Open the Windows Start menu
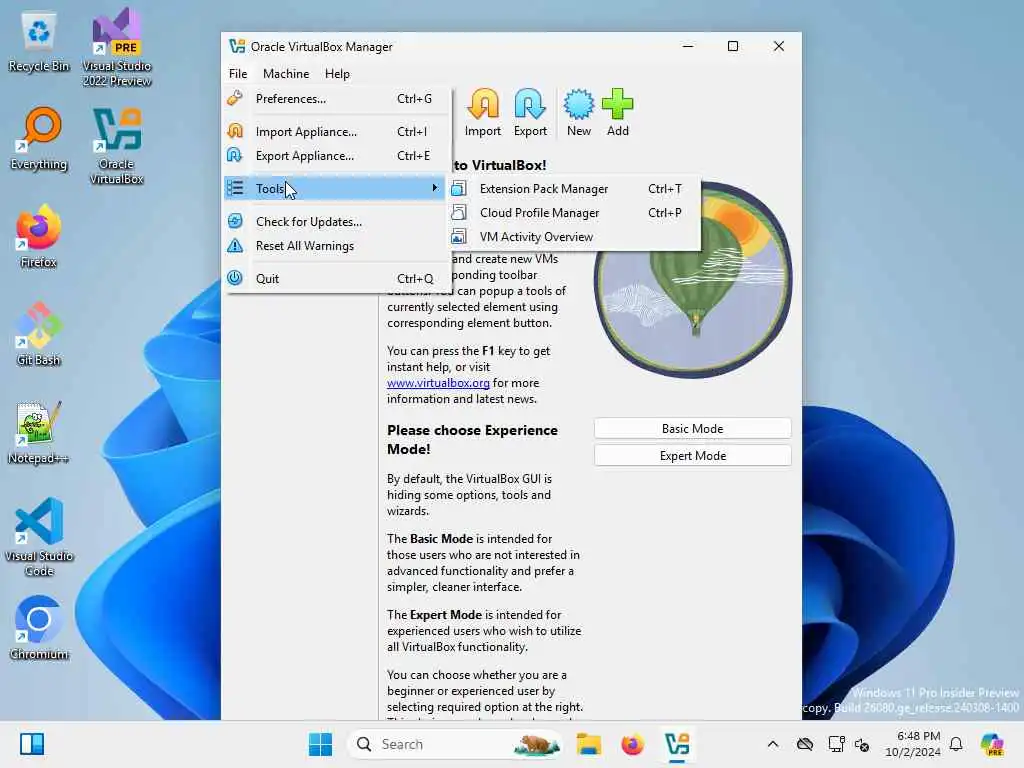The height and width of the screenshot is (768, 1024). tap(320, 744)
